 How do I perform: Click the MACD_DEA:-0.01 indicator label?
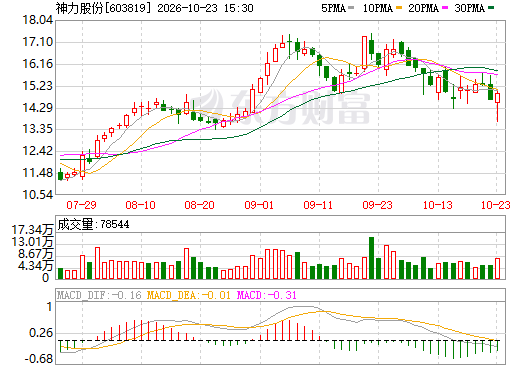[x=189, y=295]
